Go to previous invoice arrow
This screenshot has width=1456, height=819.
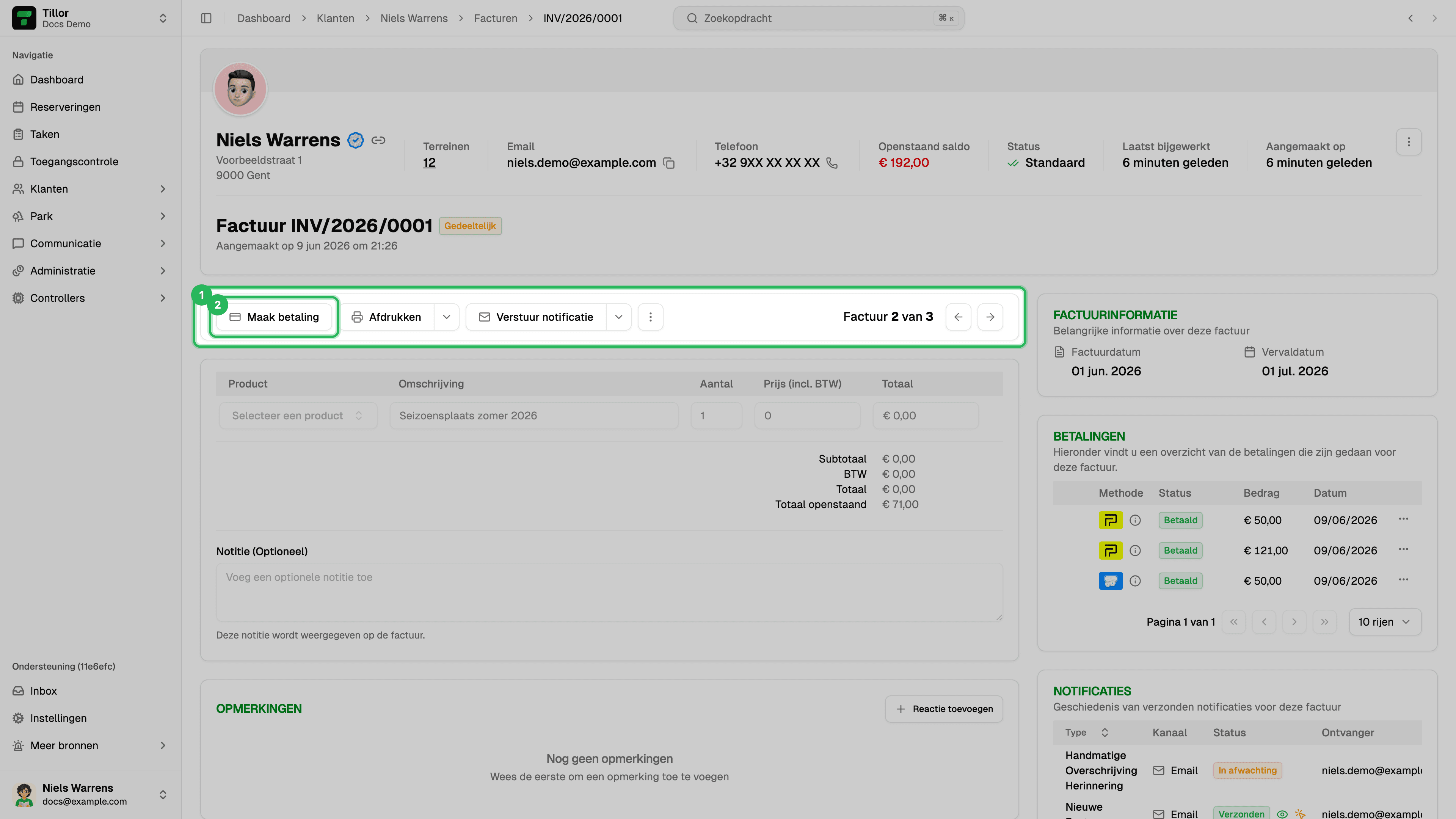[959, 317]
